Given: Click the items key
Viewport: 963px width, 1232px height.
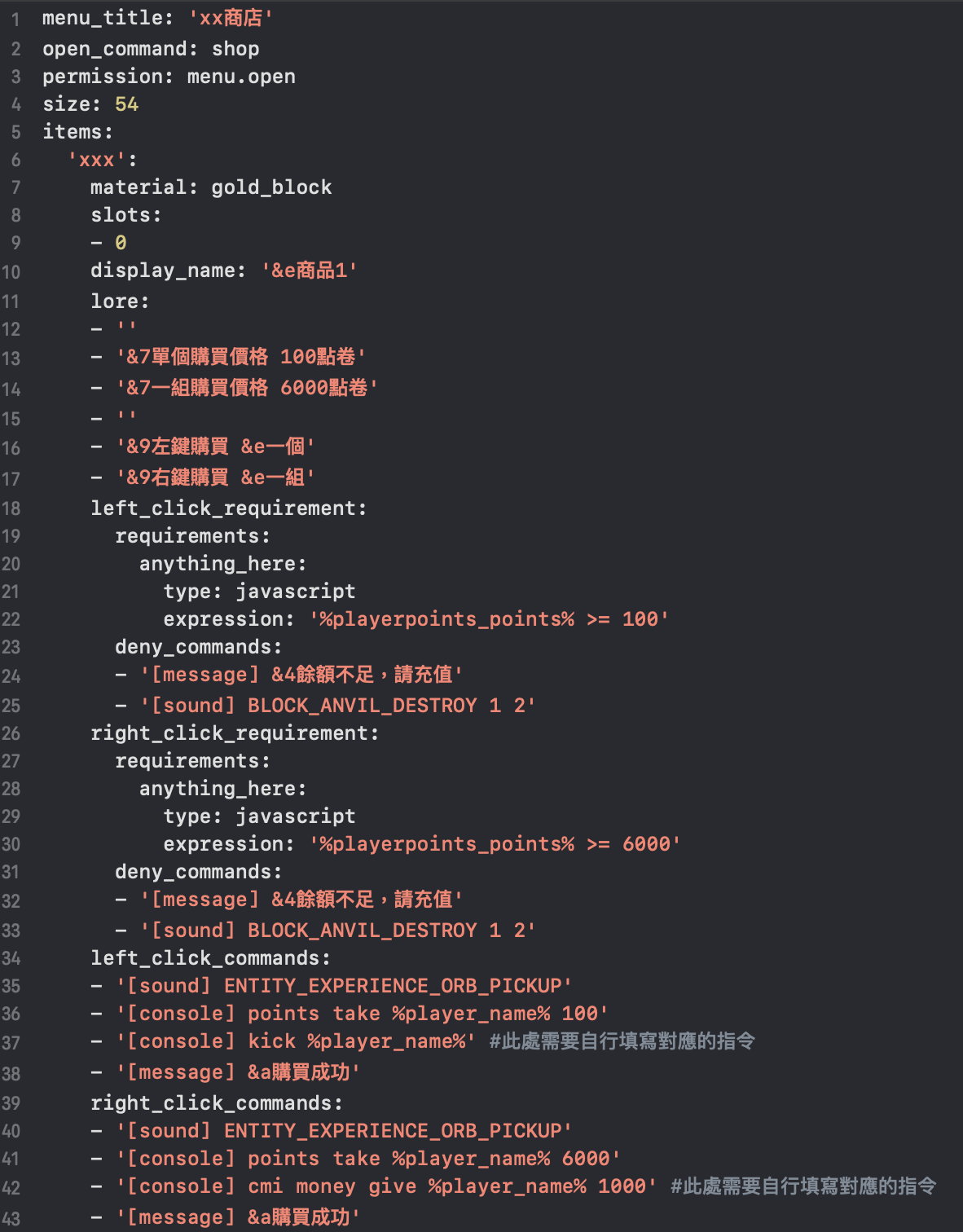Looking at the screenshot, I should (73, 132).
